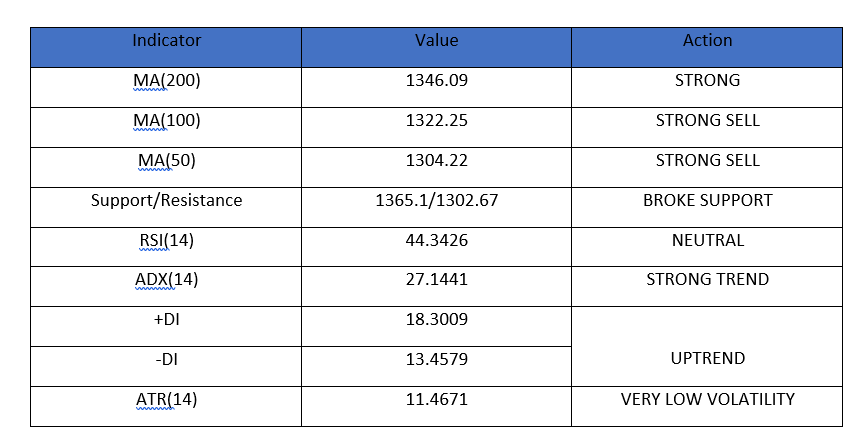
Task: Click the Value column header
Action: click(436, 47)
